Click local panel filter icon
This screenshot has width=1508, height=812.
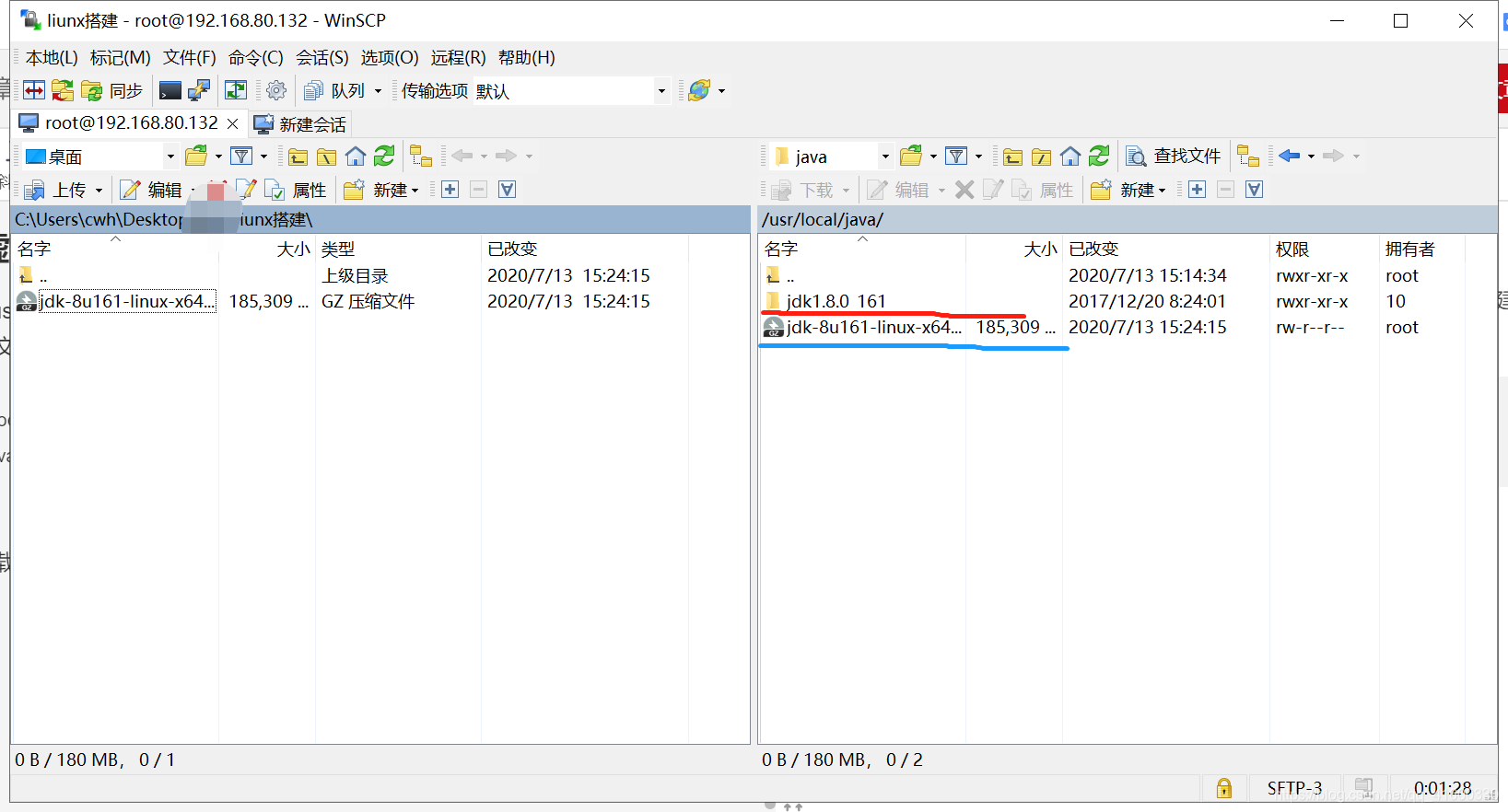(x=241, y=156)
